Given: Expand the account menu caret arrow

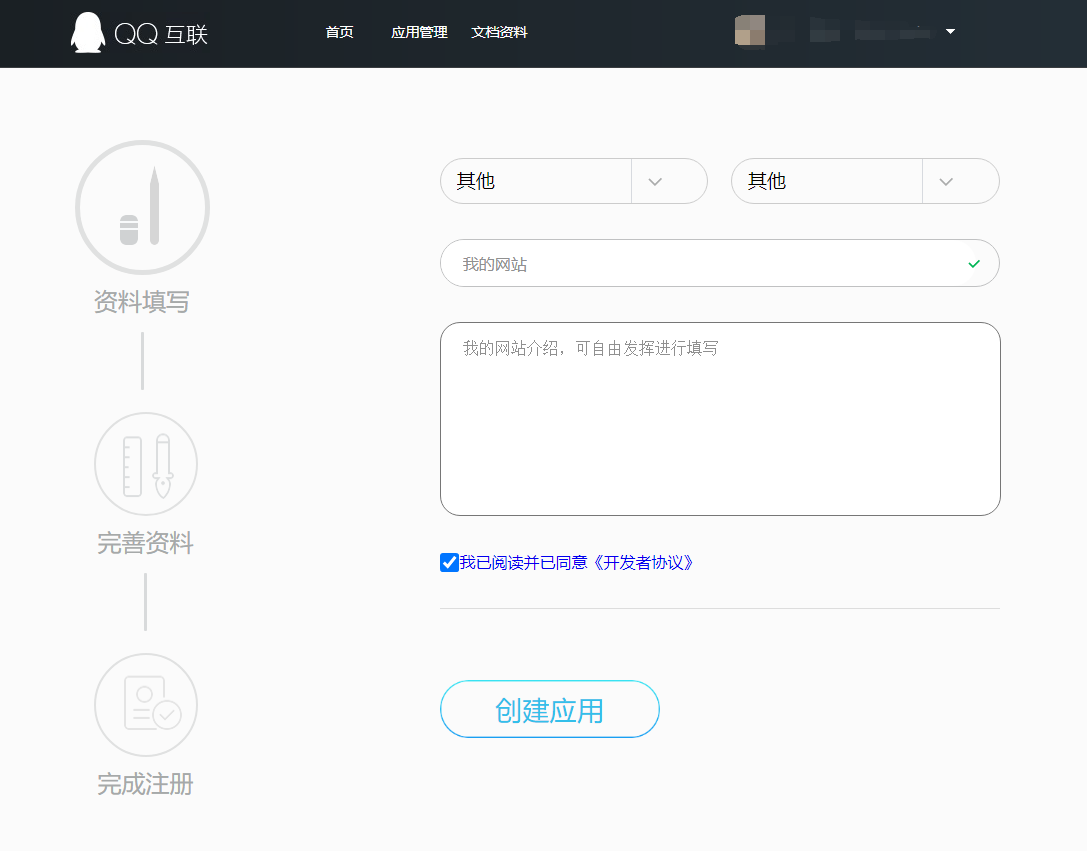Looking at the screenshot, I should tap(950, 32).
